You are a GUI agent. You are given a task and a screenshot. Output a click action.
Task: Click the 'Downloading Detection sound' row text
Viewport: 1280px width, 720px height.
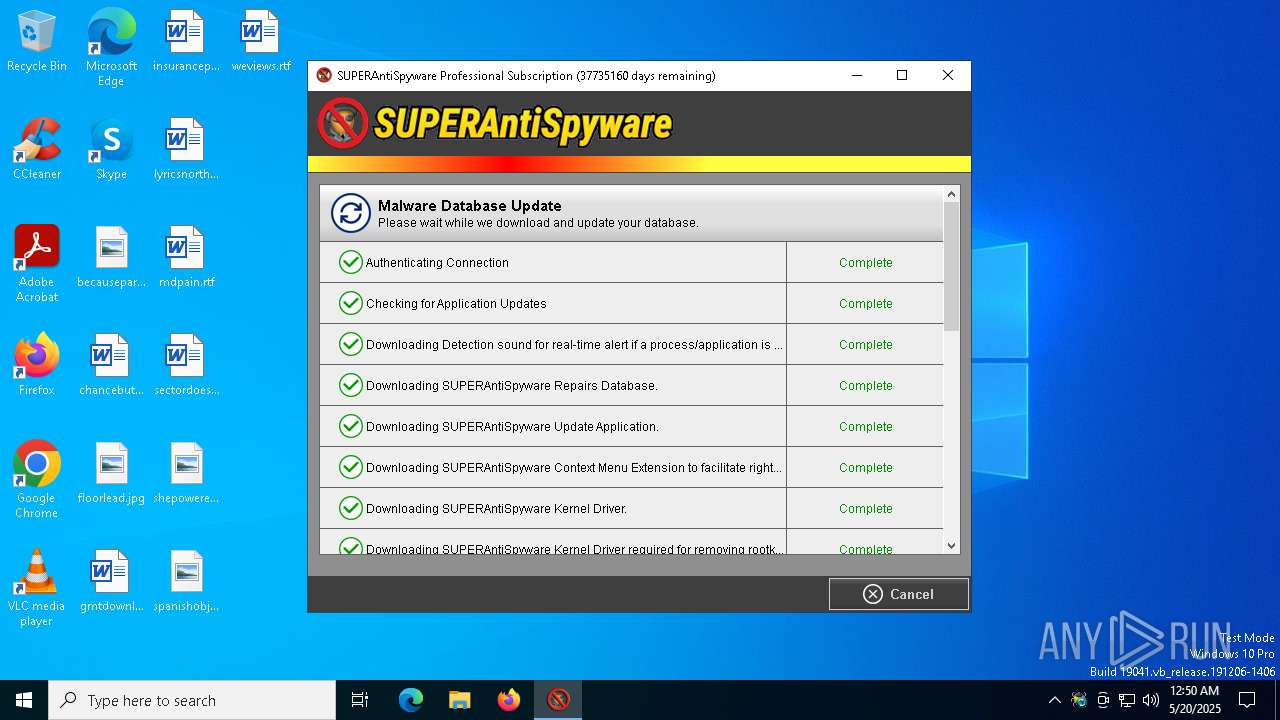574,345
